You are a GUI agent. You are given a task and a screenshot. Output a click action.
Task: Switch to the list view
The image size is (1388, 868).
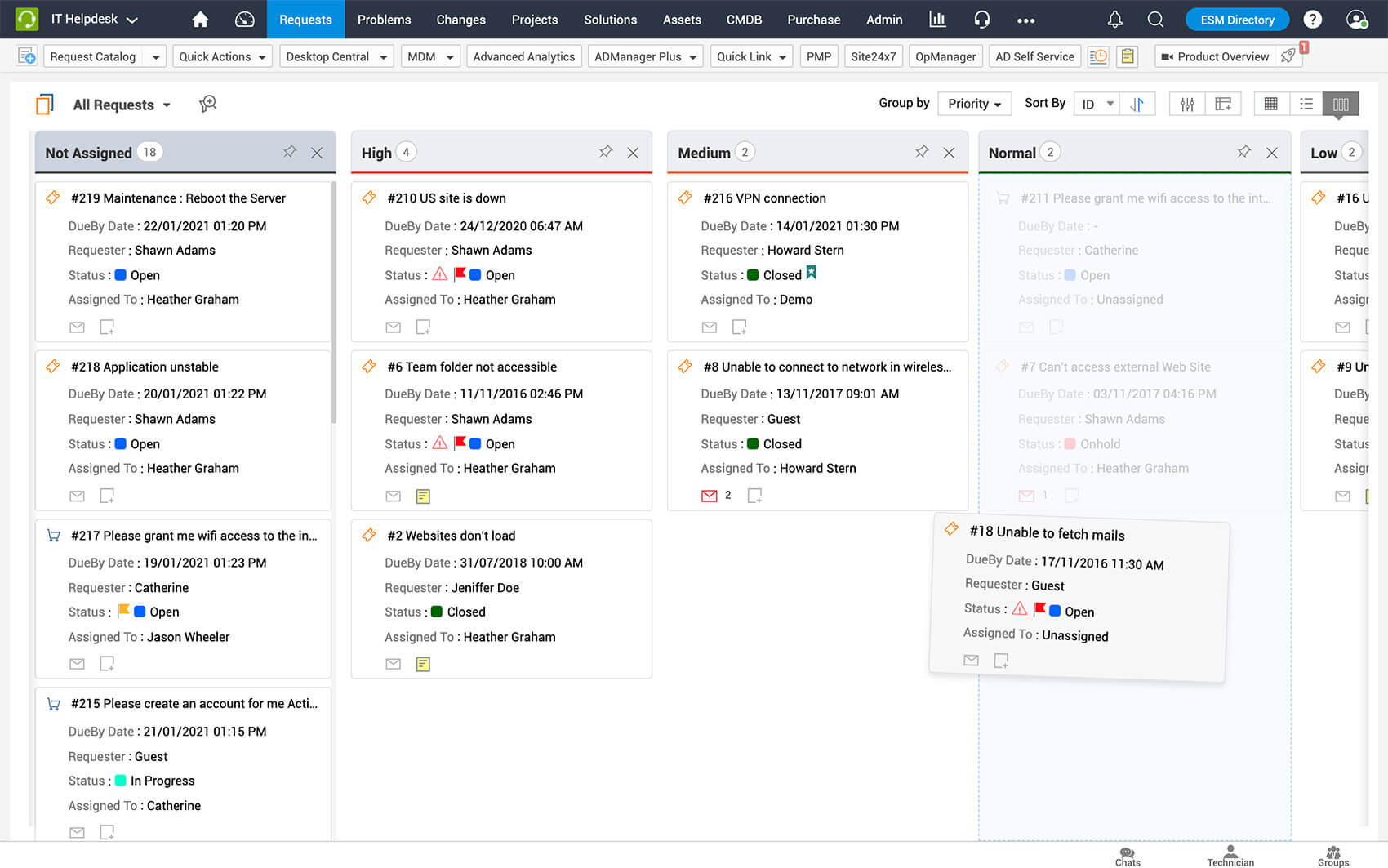click(x=1306, y=104)
